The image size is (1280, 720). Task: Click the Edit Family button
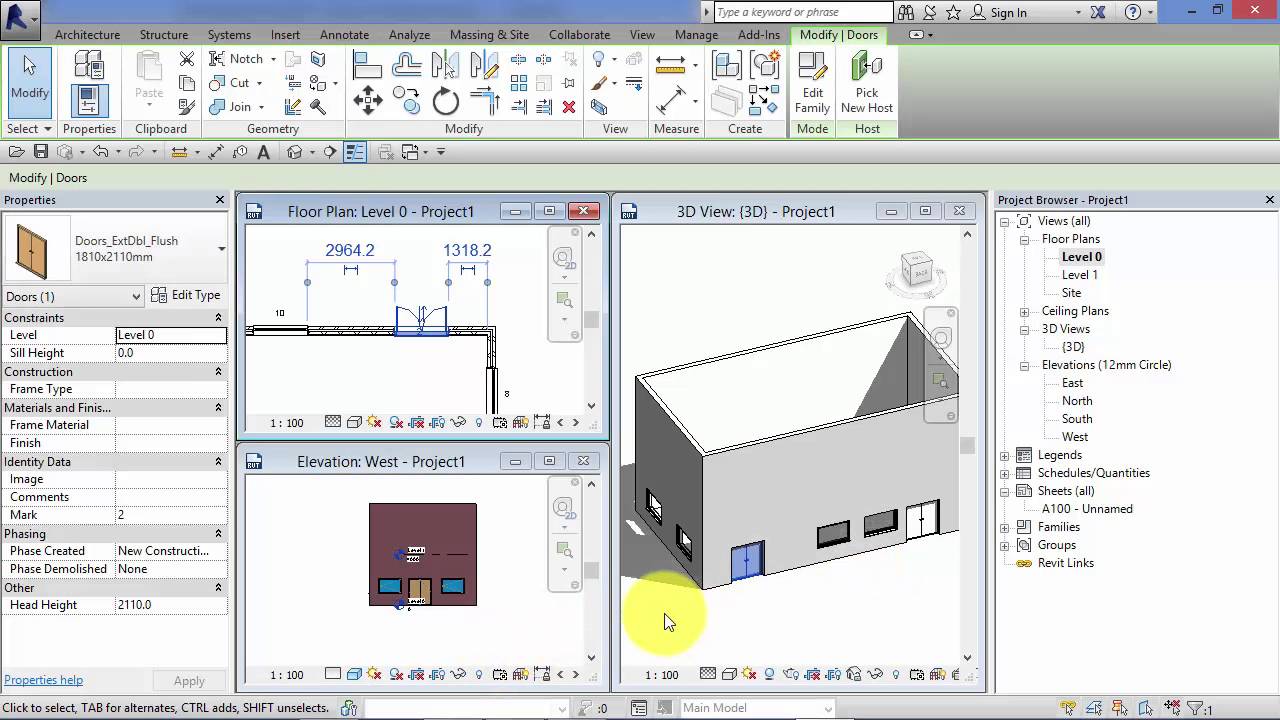(x=812, y=83)
